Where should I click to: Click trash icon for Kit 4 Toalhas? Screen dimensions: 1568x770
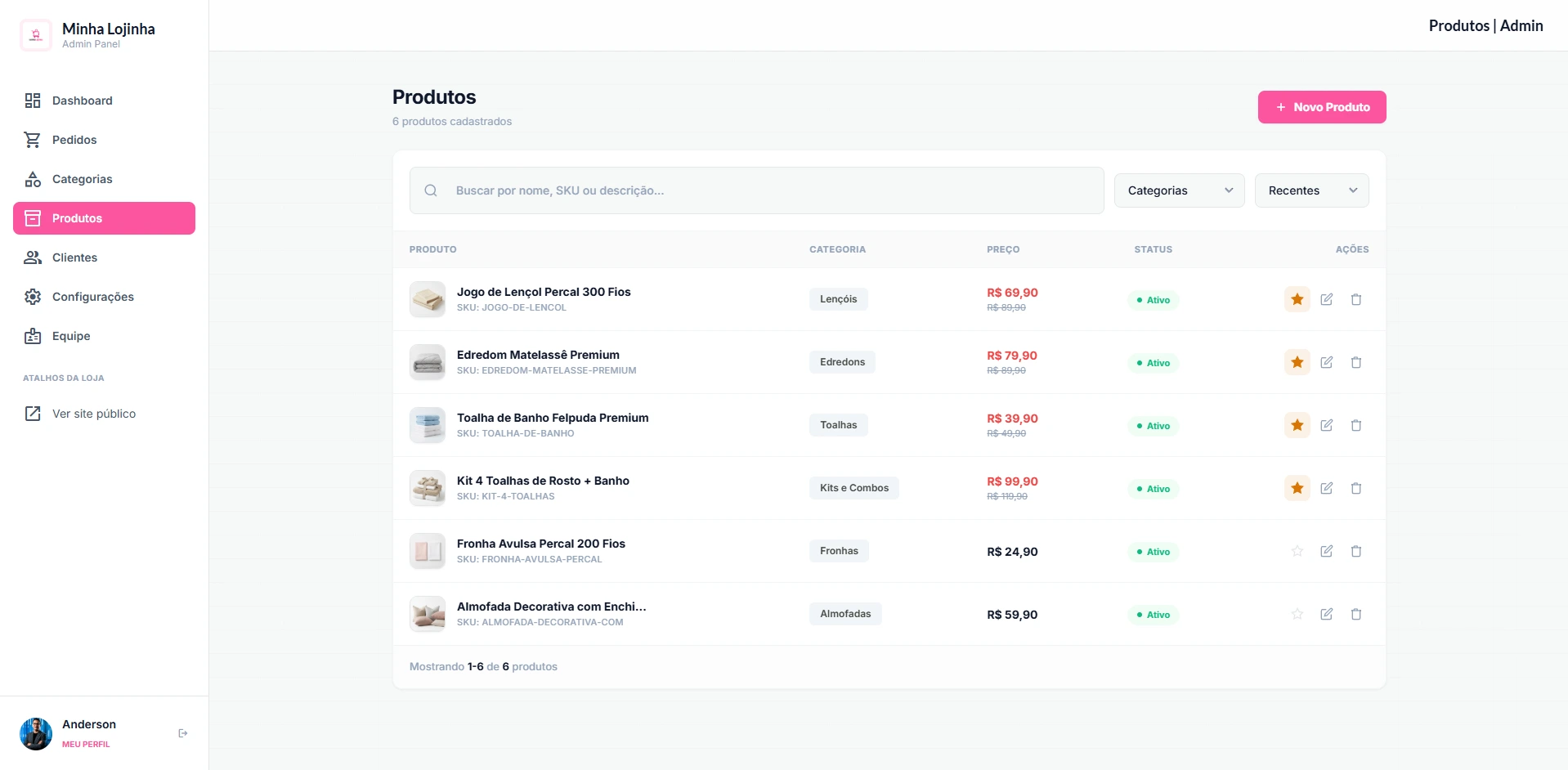[1355, 488]
